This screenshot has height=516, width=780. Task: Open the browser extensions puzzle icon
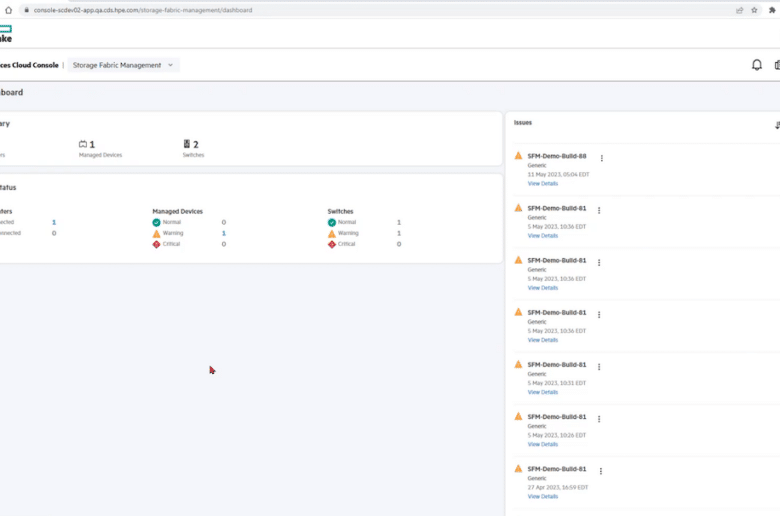pyautogui.click(x=772, y=10)
